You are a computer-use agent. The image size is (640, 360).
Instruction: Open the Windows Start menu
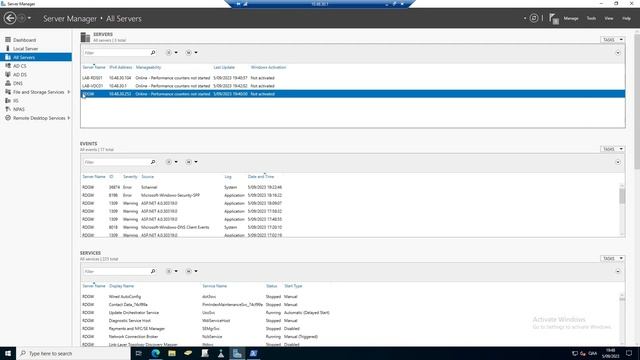8,353
